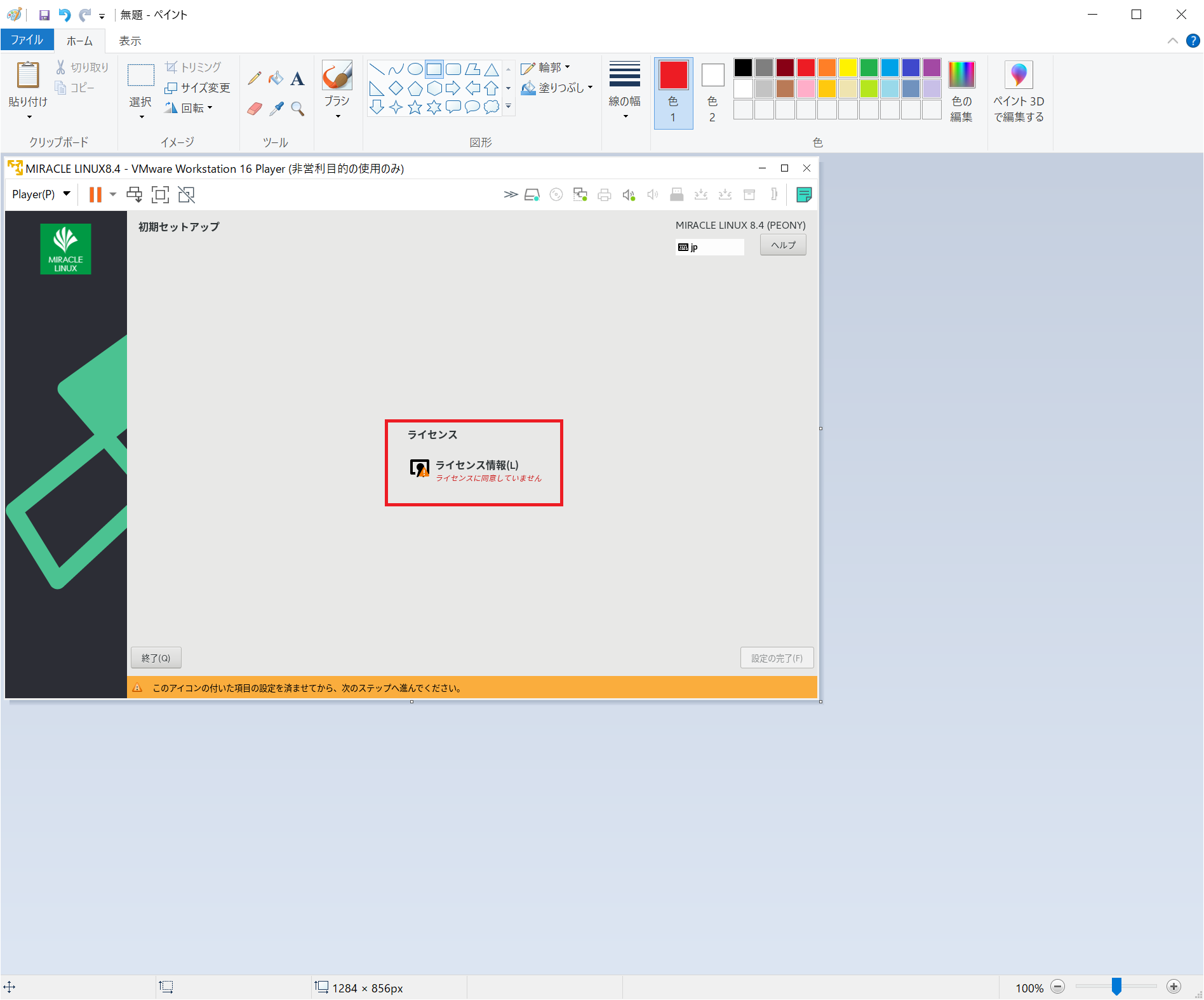Click the Cut (切り取り) command
The width and height of the screenshot is (1204, 1000).
[x=82, y=67]
